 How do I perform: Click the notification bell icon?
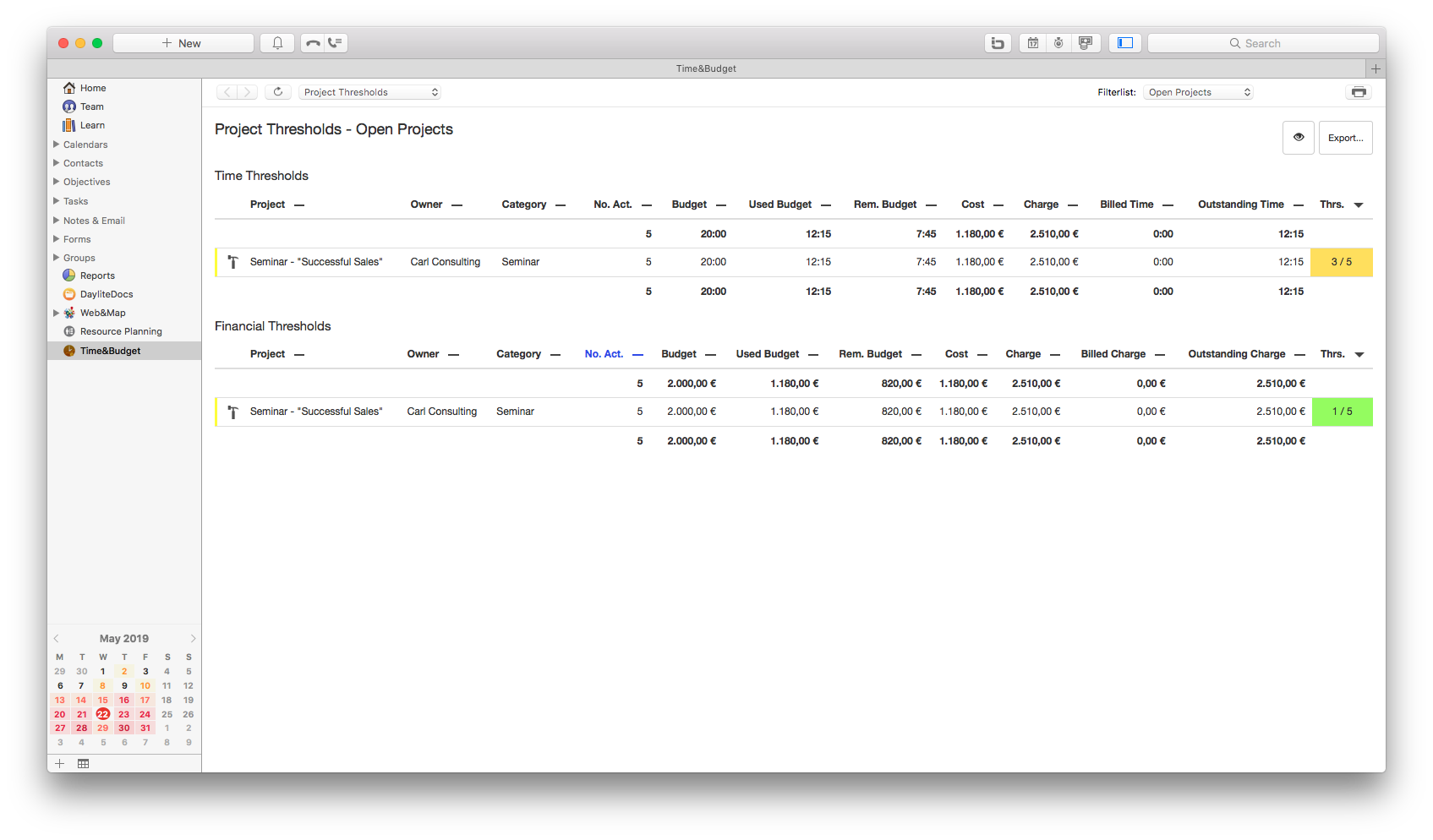pyautogui.click(x=277, y=43)
